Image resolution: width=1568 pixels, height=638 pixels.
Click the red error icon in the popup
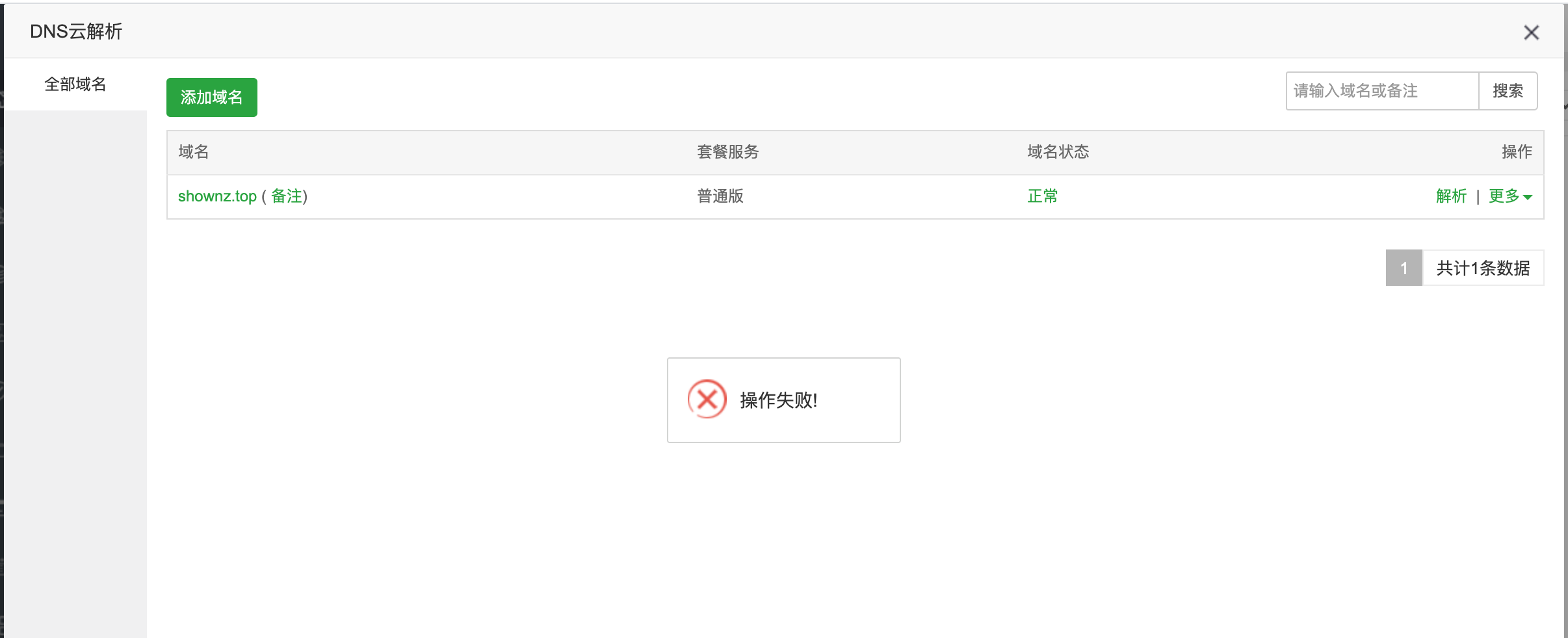[707, 399]
